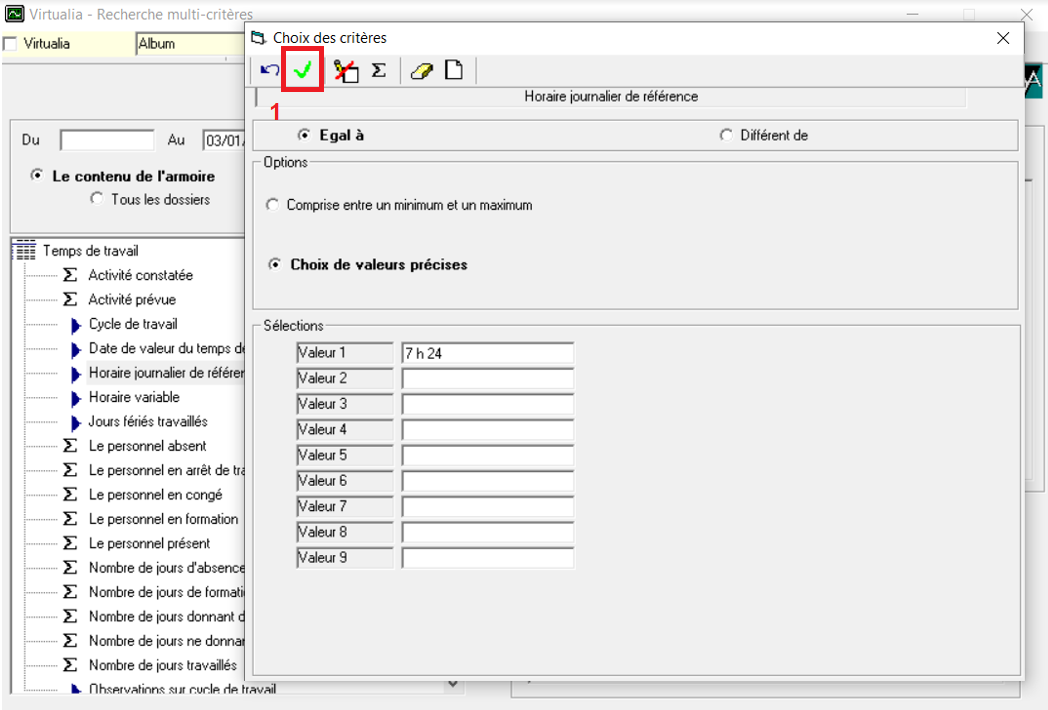Click the 'Du' start date field

[x=107, y=140]
